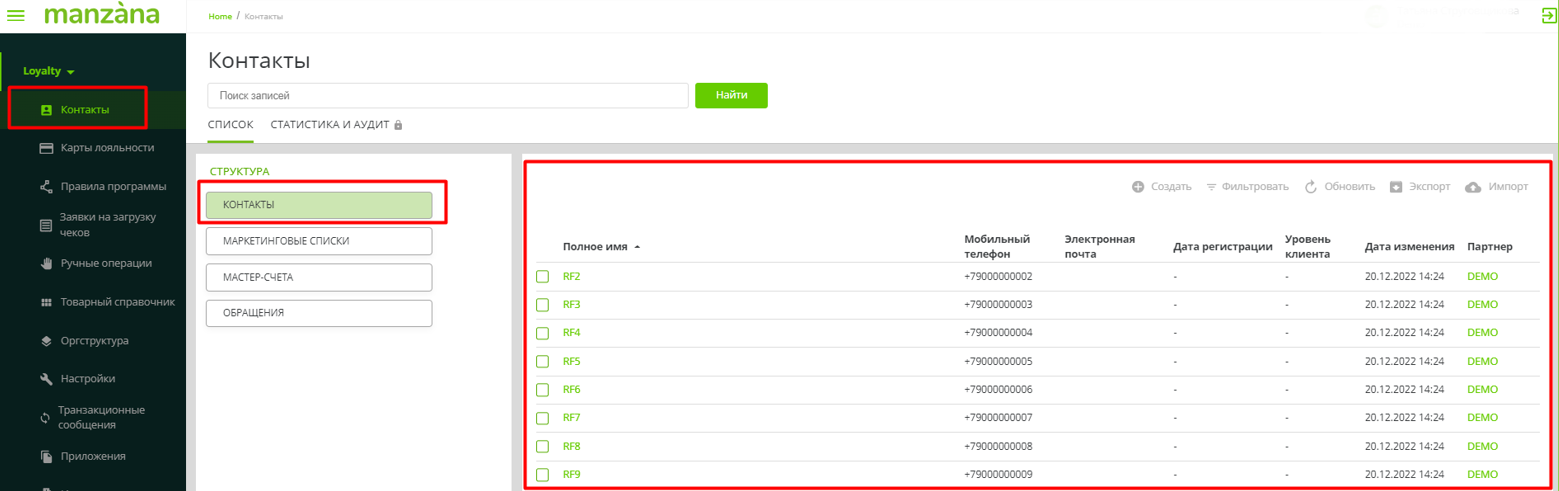This screenshot has width=1559, height=491.
Task: Open Настройки wrench item
Action: click(x=87, y=379)
